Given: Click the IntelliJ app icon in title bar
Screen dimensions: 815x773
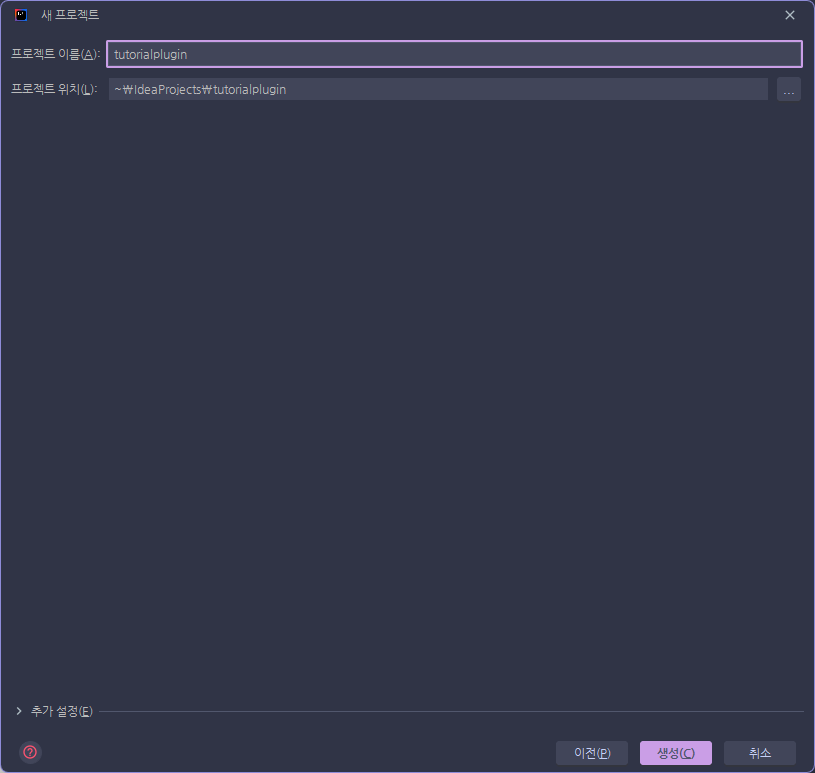Looking at the screenshot, I should click(21, 15).
